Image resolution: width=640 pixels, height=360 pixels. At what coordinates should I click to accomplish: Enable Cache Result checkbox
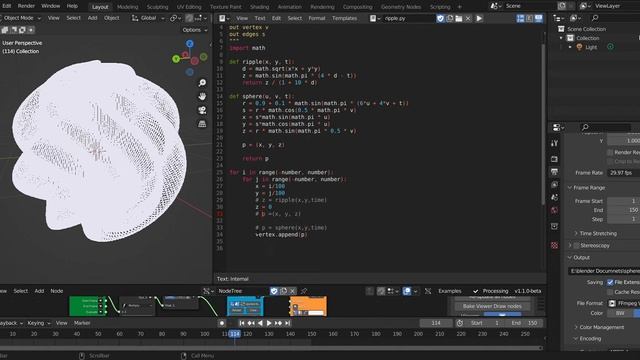pos(610,292)
